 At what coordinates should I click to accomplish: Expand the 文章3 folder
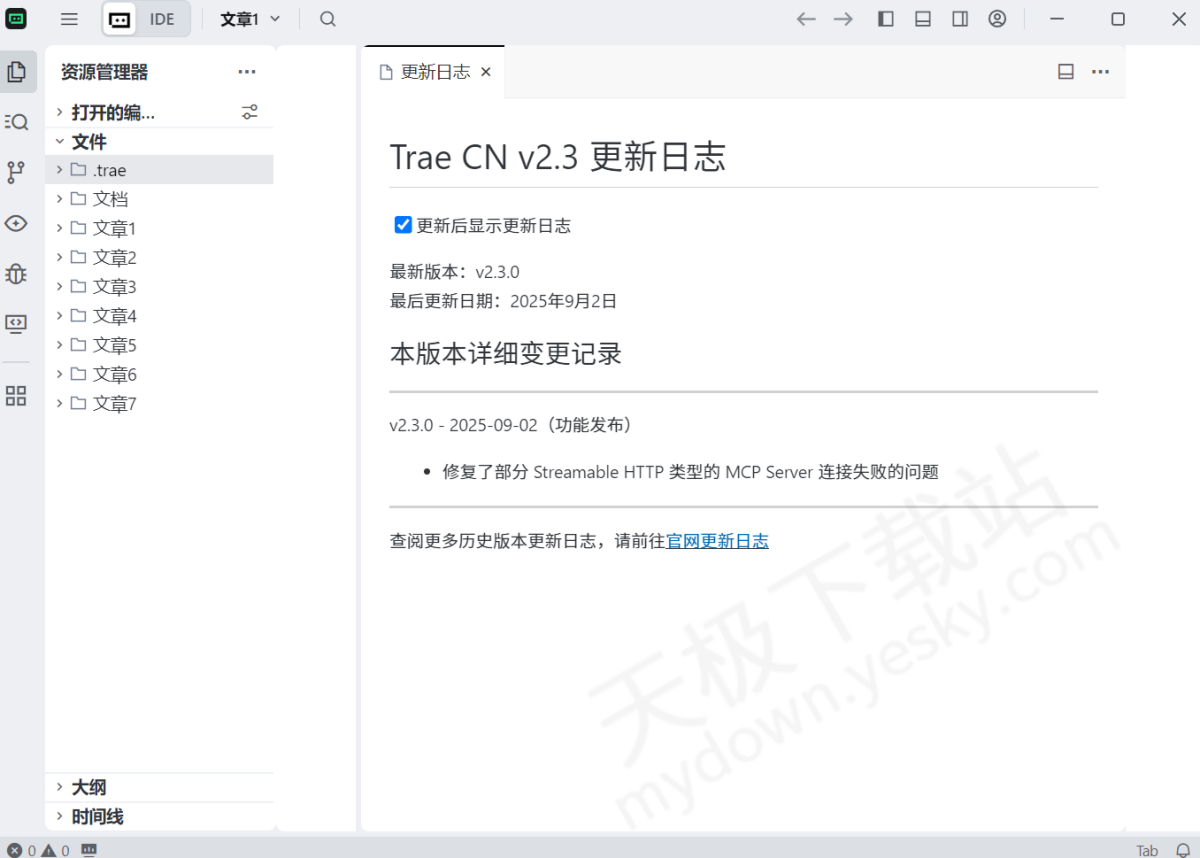click(x=114, y=287)
